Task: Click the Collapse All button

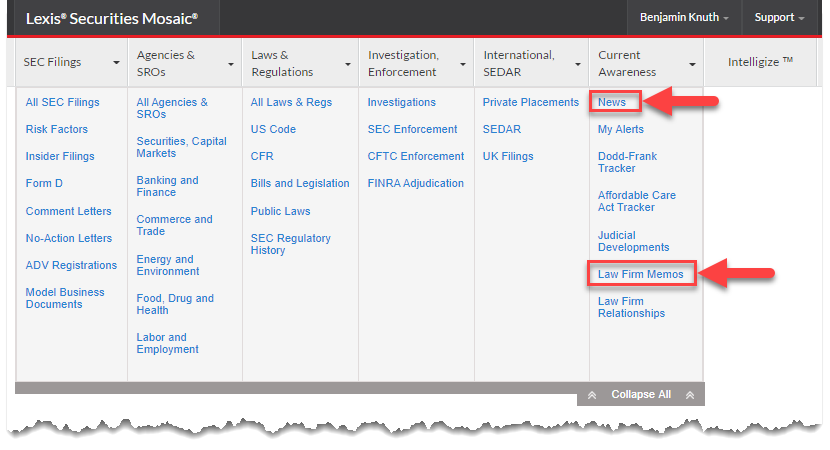Action: (x=641, y=394)
